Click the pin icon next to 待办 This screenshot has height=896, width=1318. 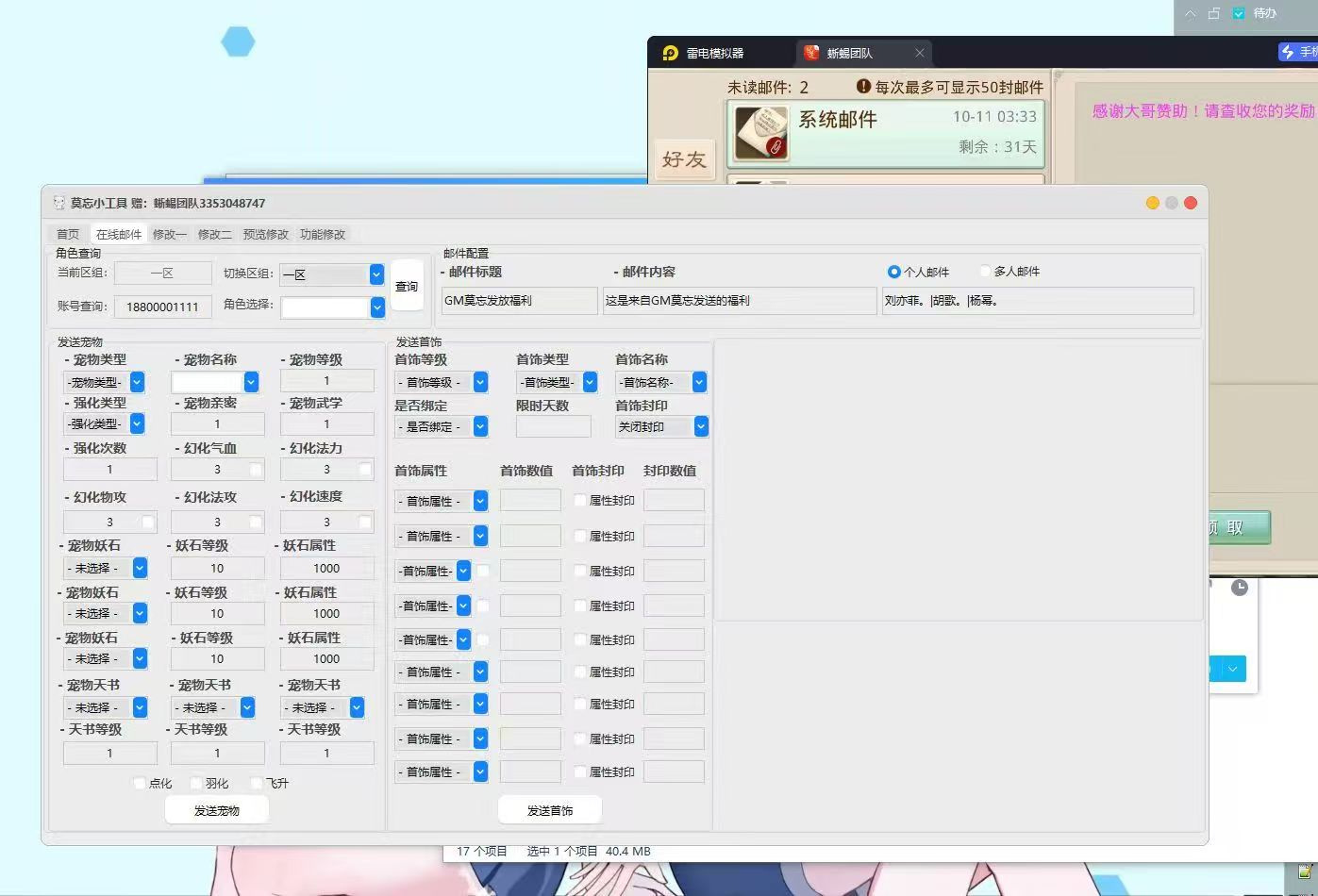pyautogui.click(x=1214, y=13)
